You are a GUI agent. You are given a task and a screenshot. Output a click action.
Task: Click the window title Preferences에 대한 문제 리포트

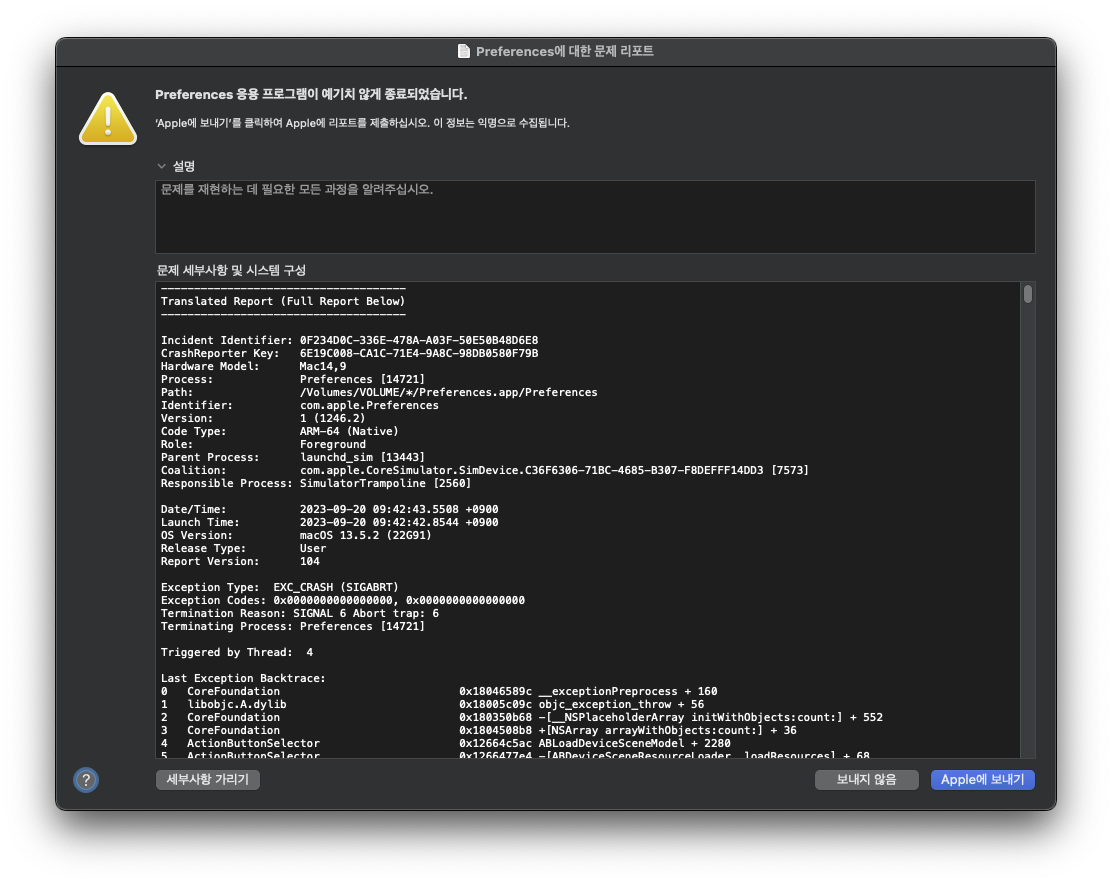[565, 51]
